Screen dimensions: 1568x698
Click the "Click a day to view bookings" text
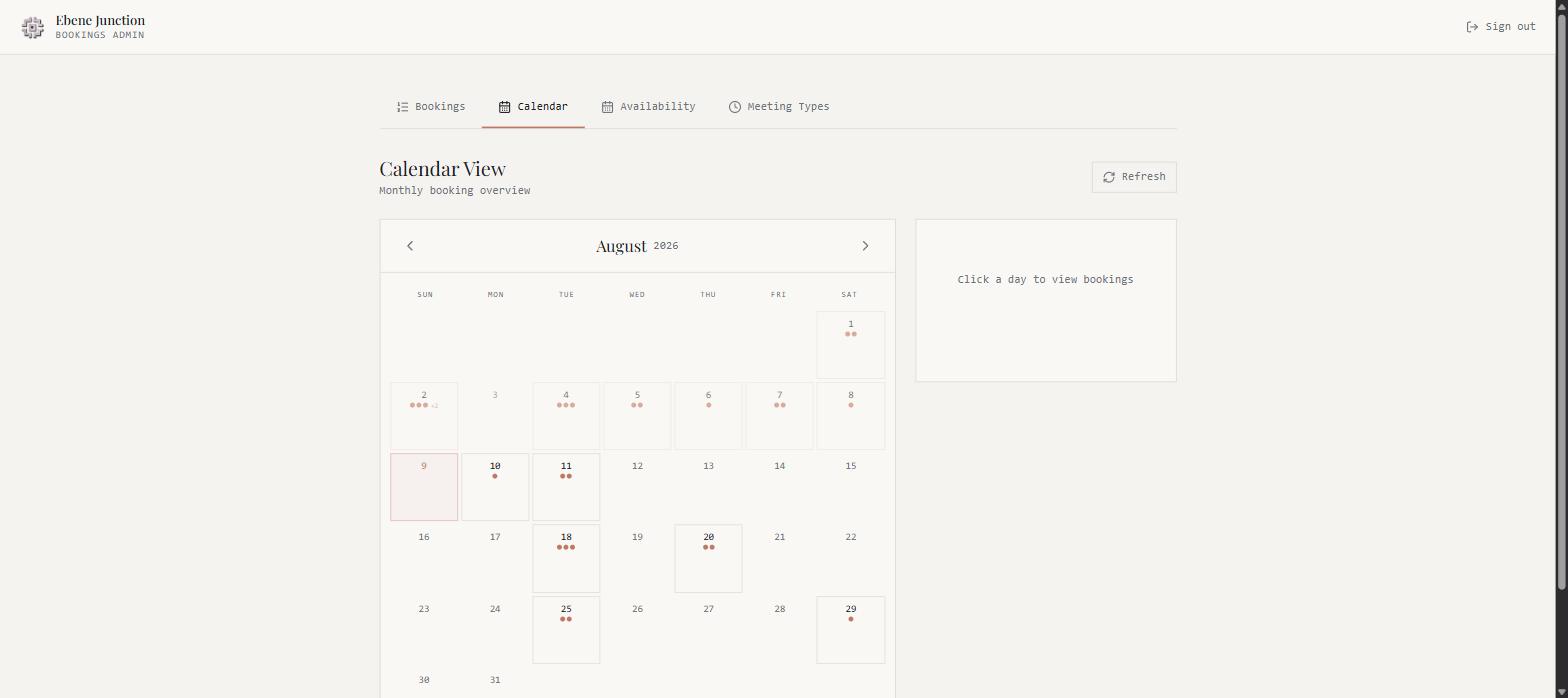click(1045, 279)
